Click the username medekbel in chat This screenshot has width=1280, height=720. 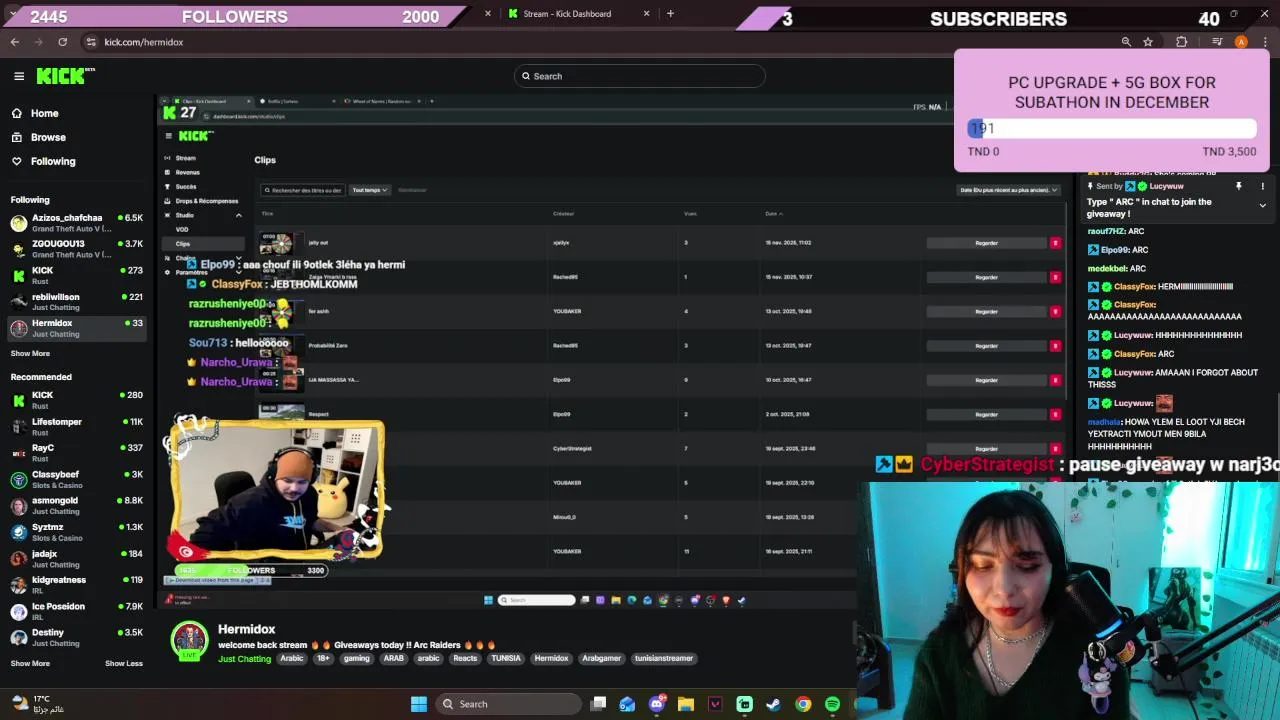point(1107,269)
